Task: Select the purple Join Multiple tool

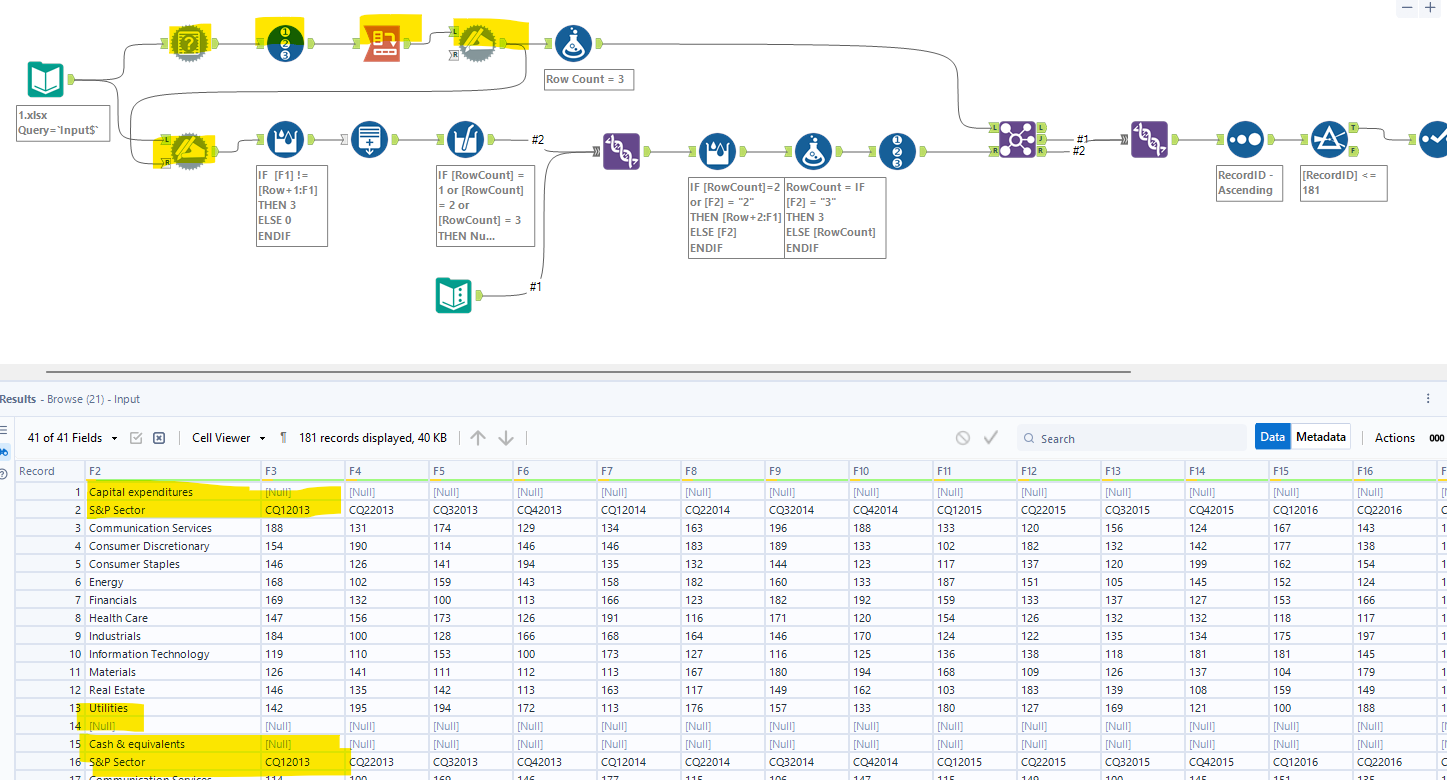Action: [1016, 140]
